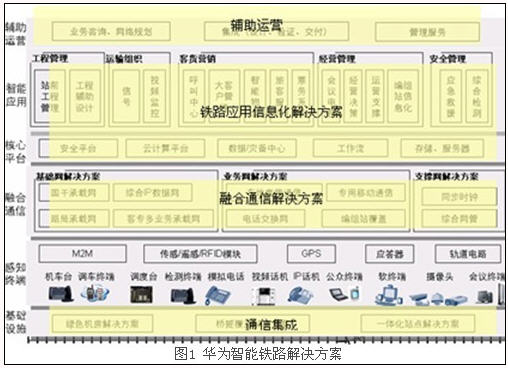Viewport: 508px width, 368px height.
Task: Click the 智能应用 row label
Action: pyautogui.click(x=16, y=95)
